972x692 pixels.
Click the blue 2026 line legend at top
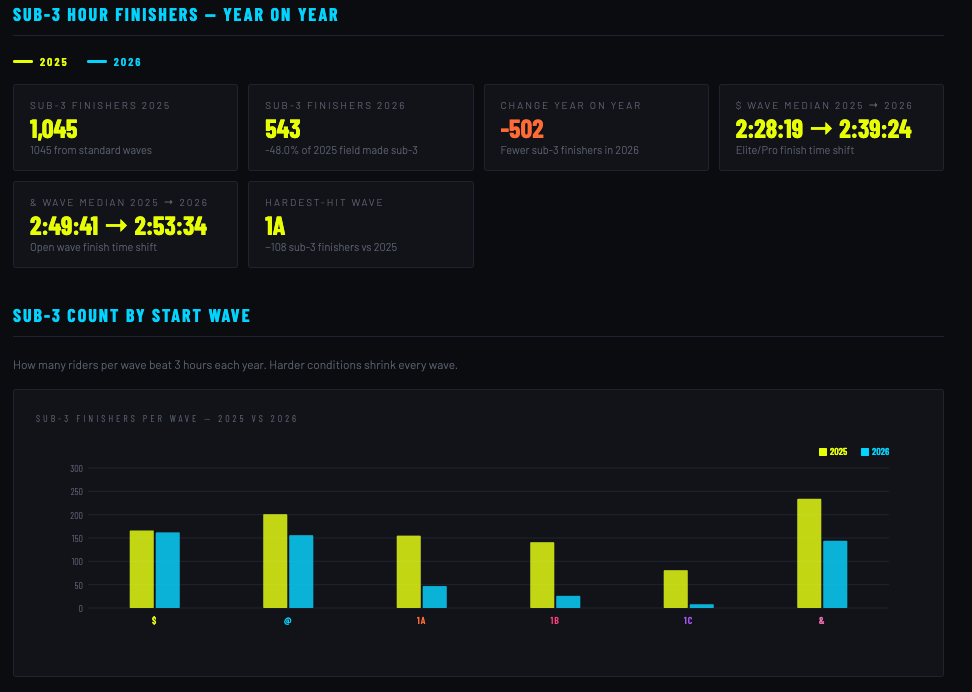pyautogui.click(x=115, y=62)
